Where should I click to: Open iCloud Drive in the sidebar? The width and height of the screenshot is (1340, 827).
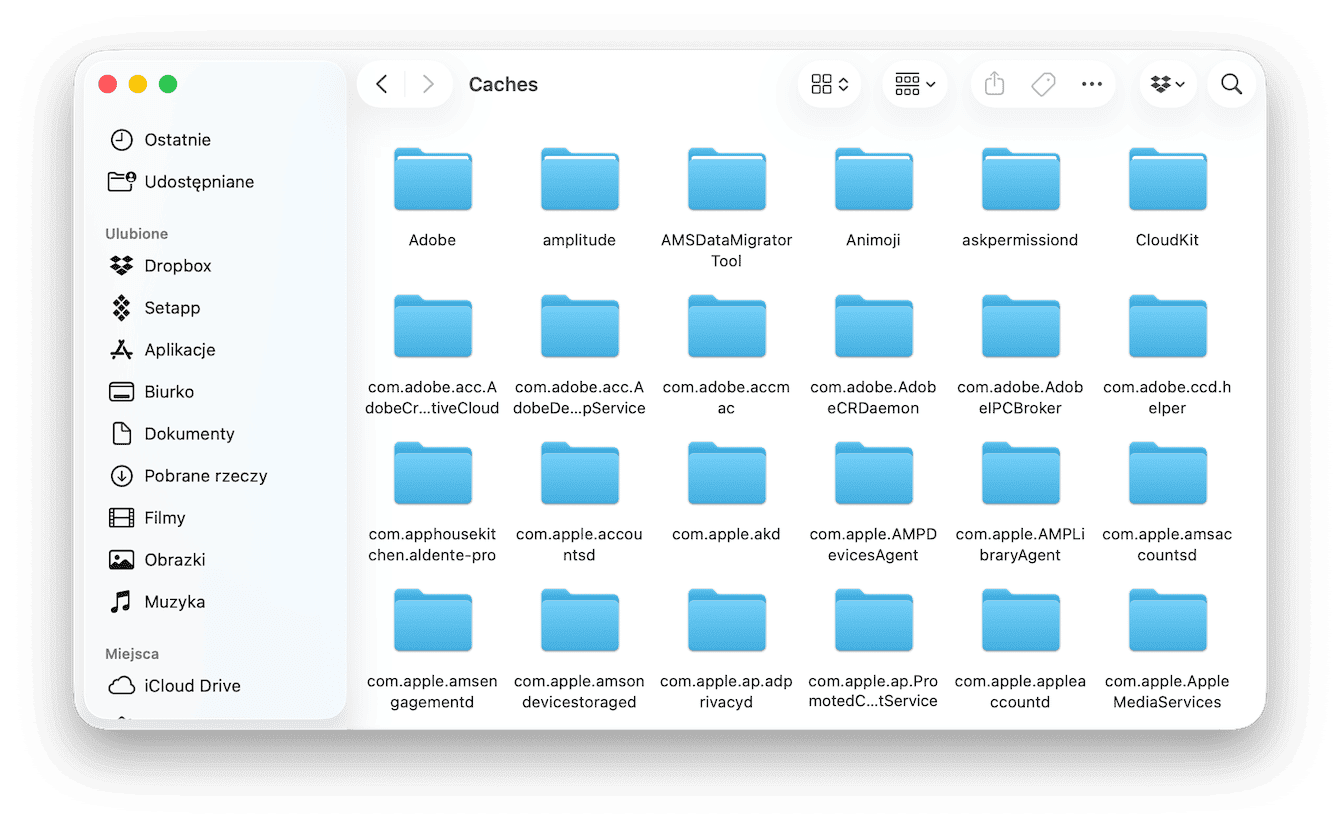coord(174,686)
